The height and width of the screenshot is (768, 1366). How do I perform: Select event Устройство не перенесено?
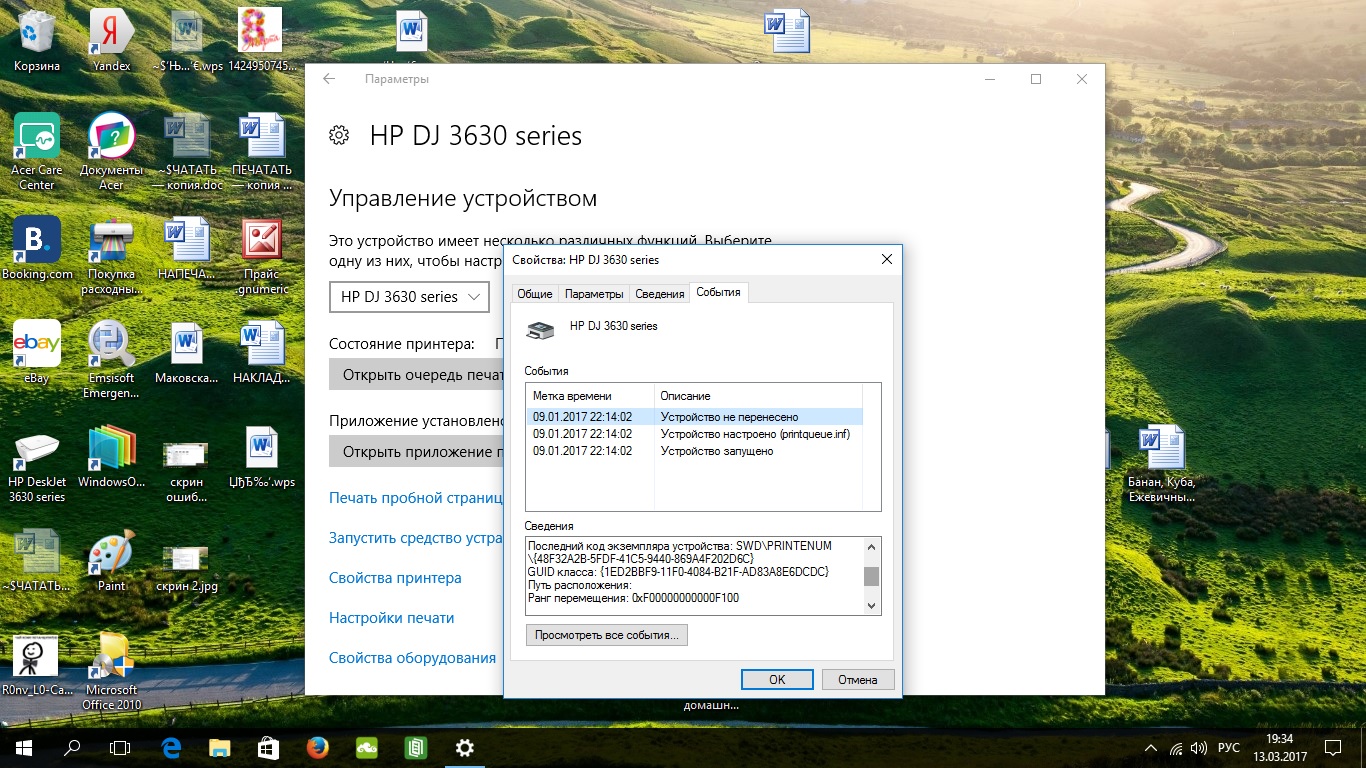(x=694, y=417)
